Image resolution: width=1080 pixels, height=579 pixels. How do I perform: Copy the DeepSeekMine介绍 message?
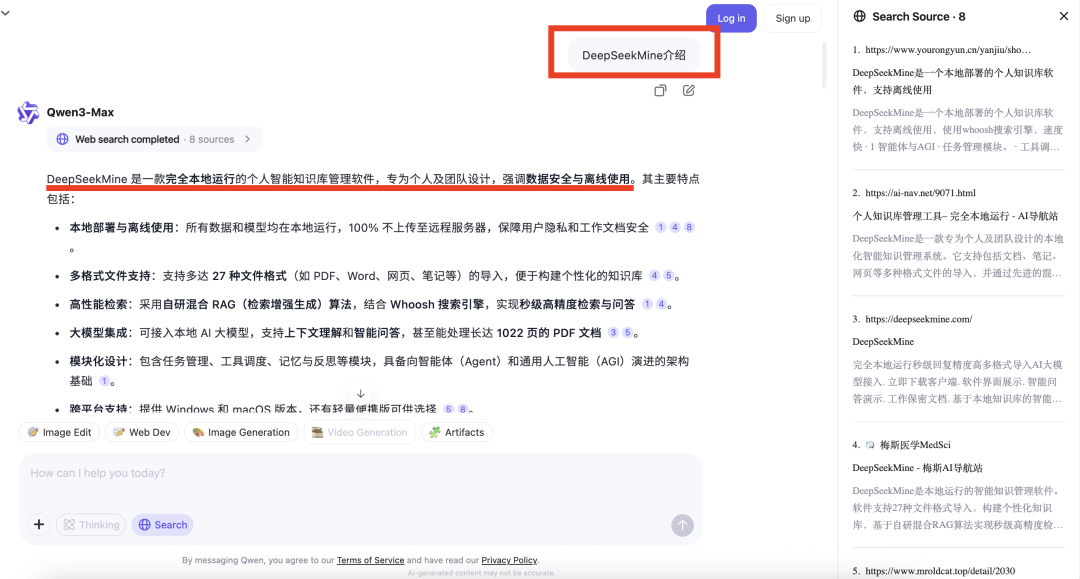pos(660,90)
